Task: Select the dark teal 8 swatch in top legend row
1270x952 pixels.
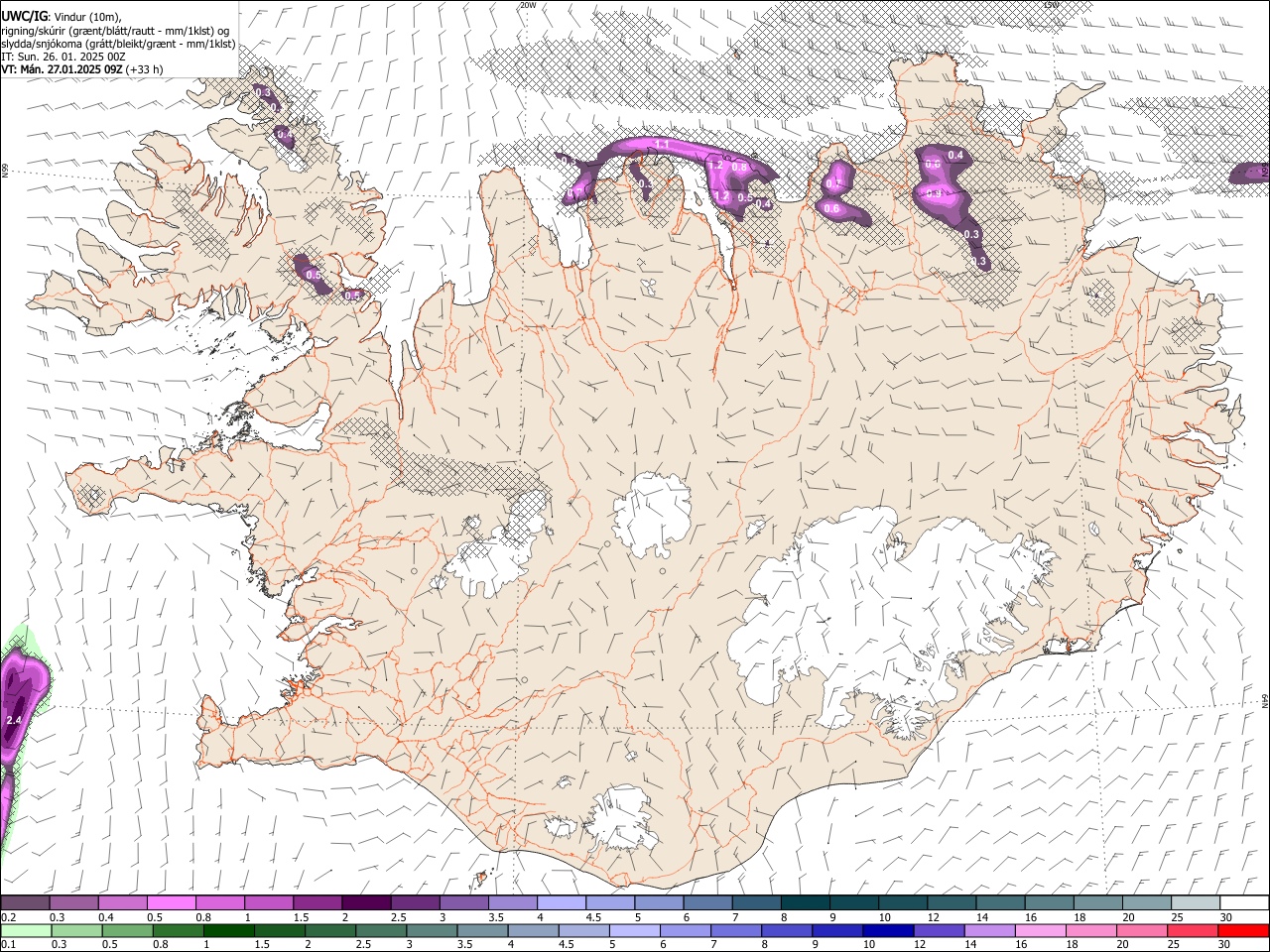Action: [806, 903]
